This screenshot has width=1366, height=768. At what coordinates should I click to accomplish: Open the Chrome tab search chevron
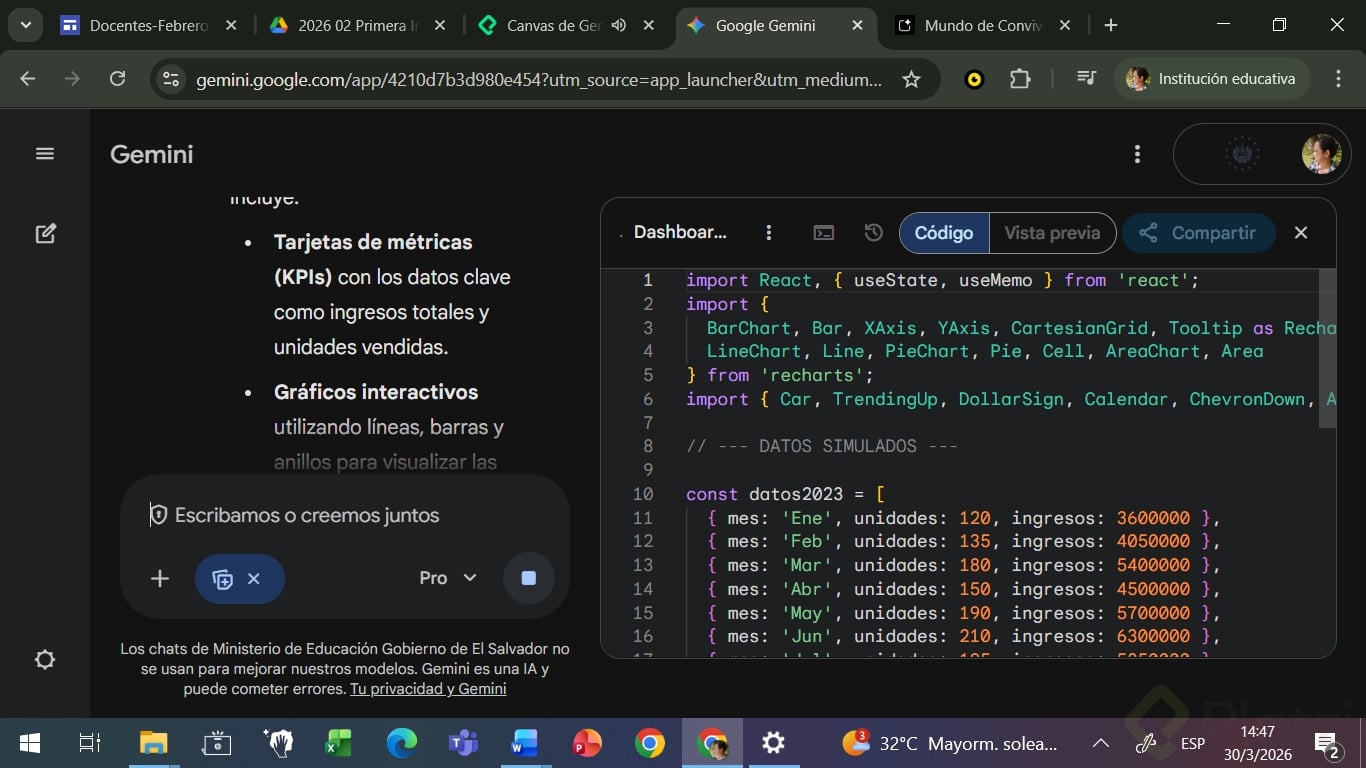pos(26,25)
